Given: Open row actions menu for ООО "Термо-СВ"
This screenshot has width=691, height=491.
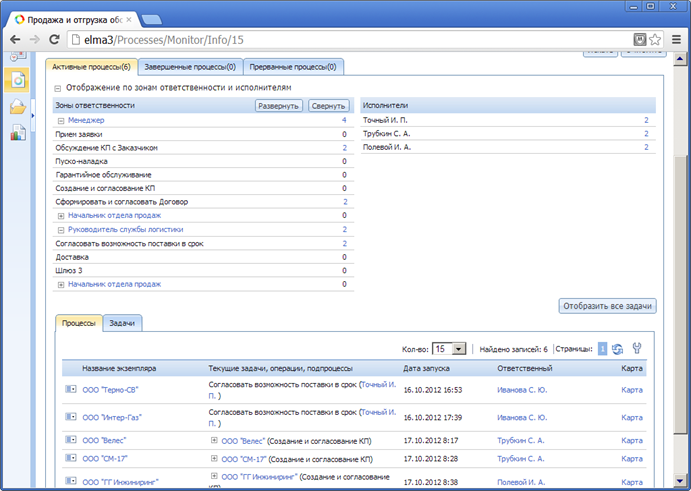Looking at the screenshot, I should pyautogui.click(x=70, y=390).
